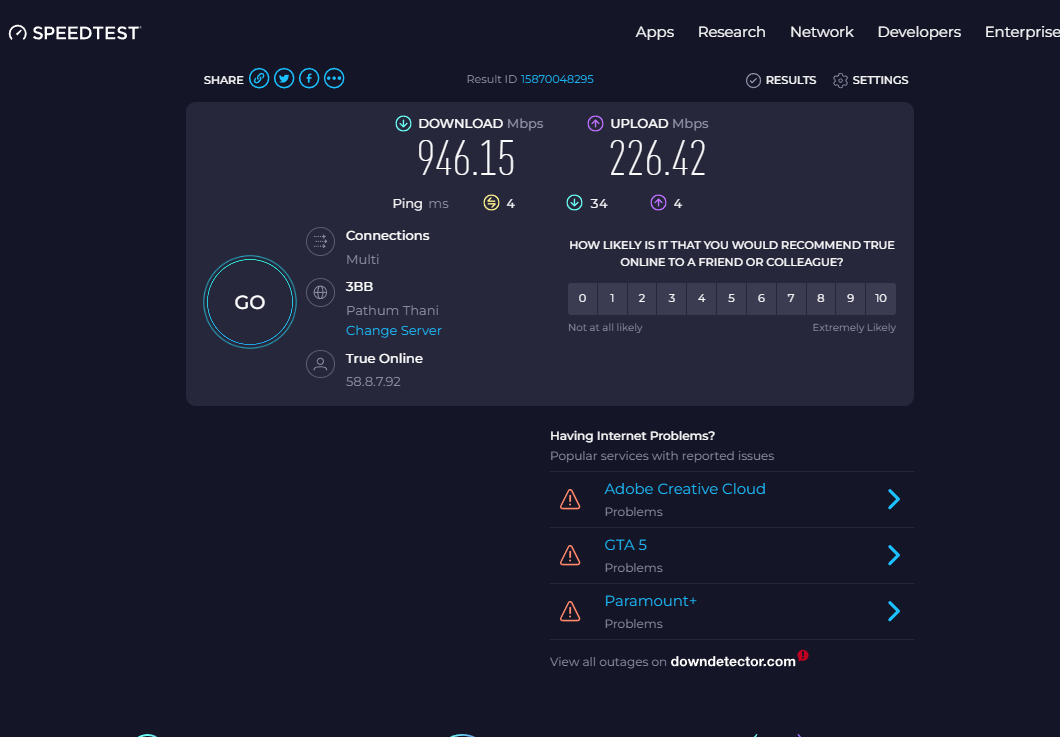Open GTA 5 problems link
This screenshot has height=737, width=1060.
pos(625,545)
